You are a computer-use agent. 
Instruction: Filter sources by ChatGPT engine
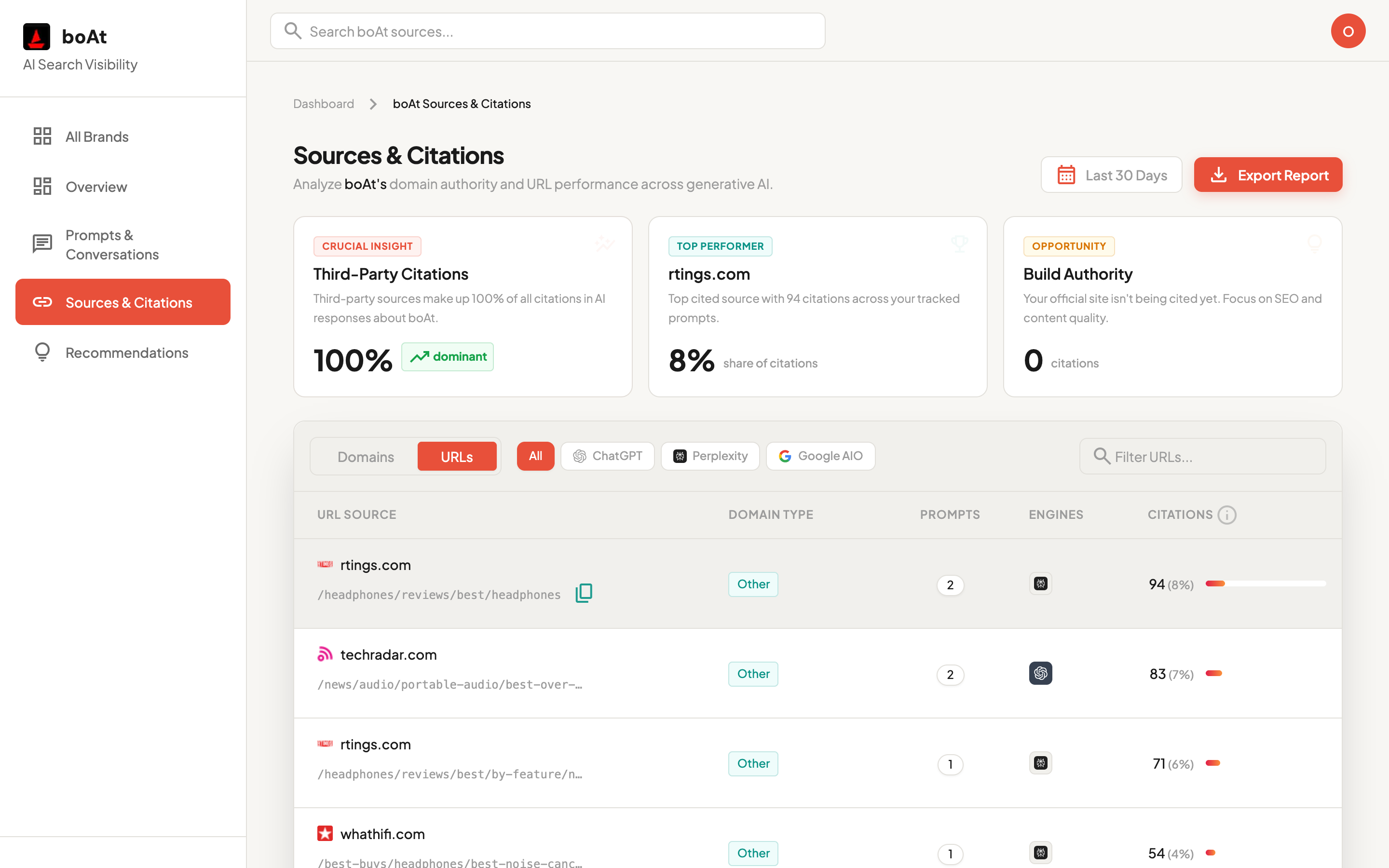click(x=607, y=456)
